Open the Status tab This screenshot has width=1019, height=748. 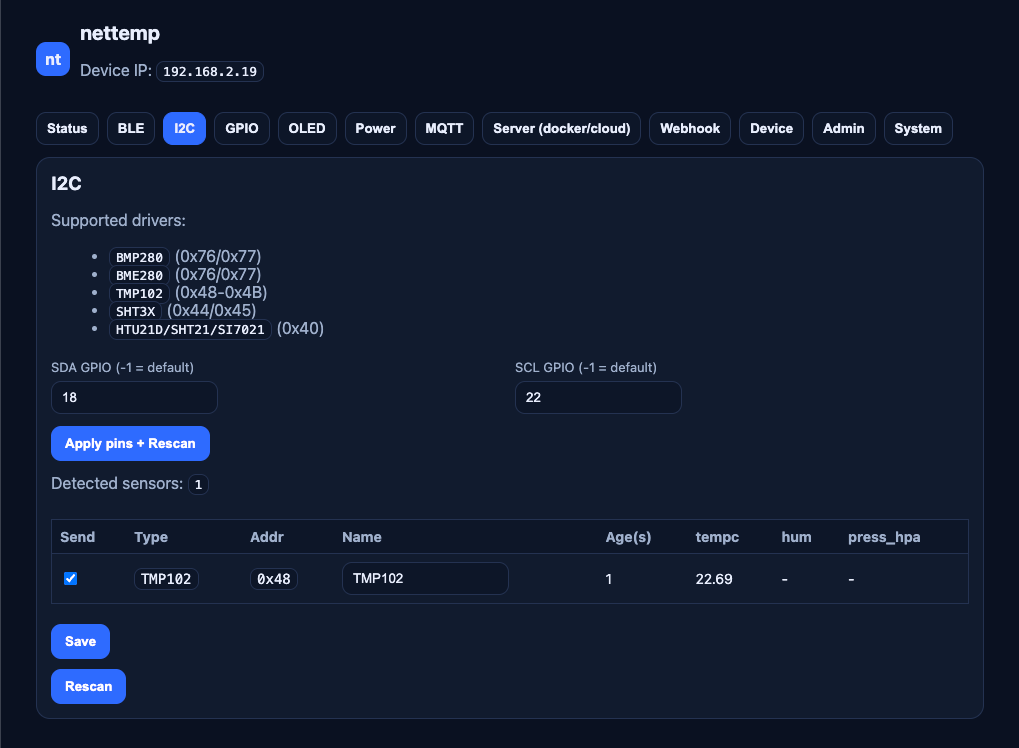[x=67, y=129]
